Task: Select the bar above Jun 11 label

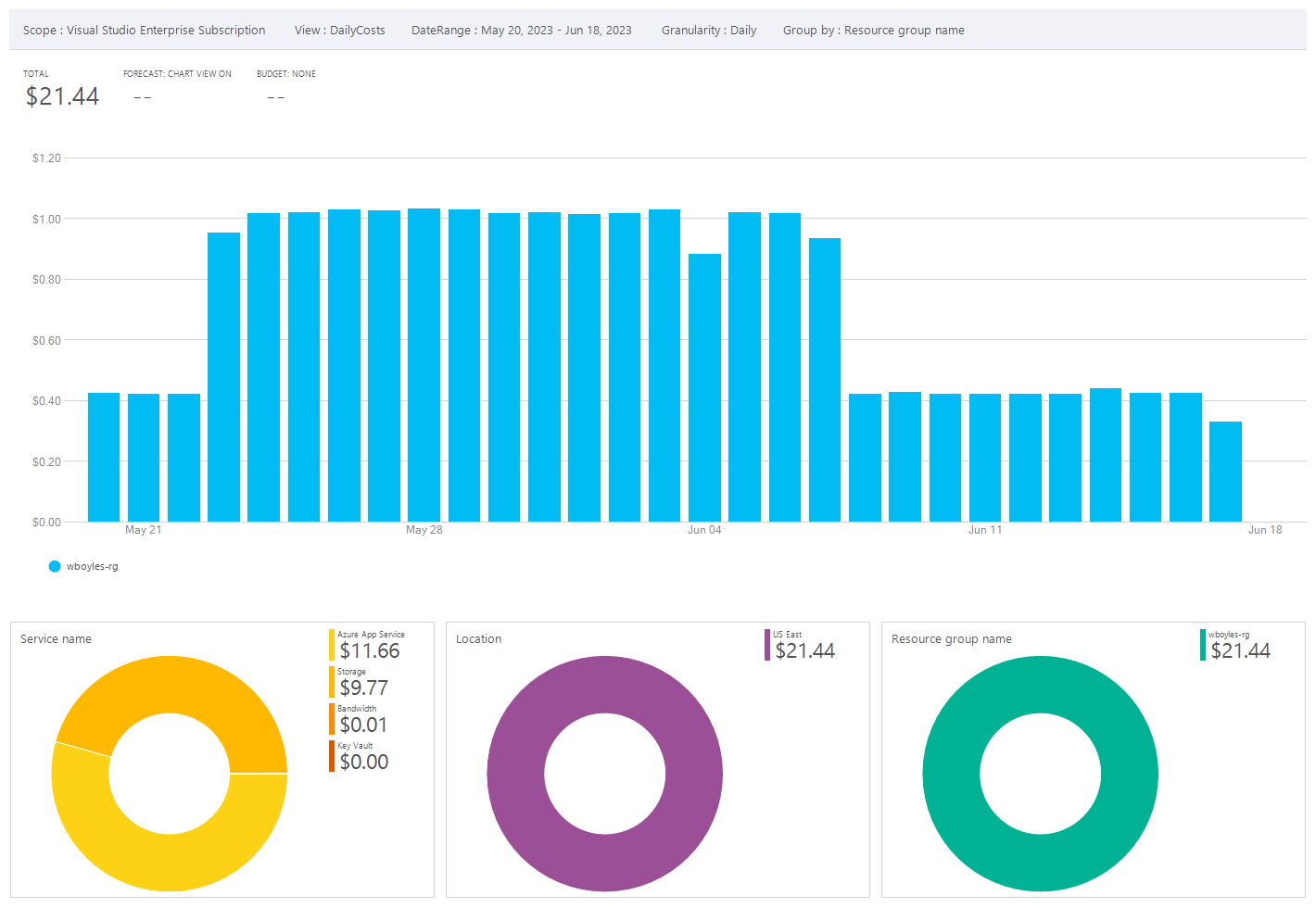Action: 985,458
